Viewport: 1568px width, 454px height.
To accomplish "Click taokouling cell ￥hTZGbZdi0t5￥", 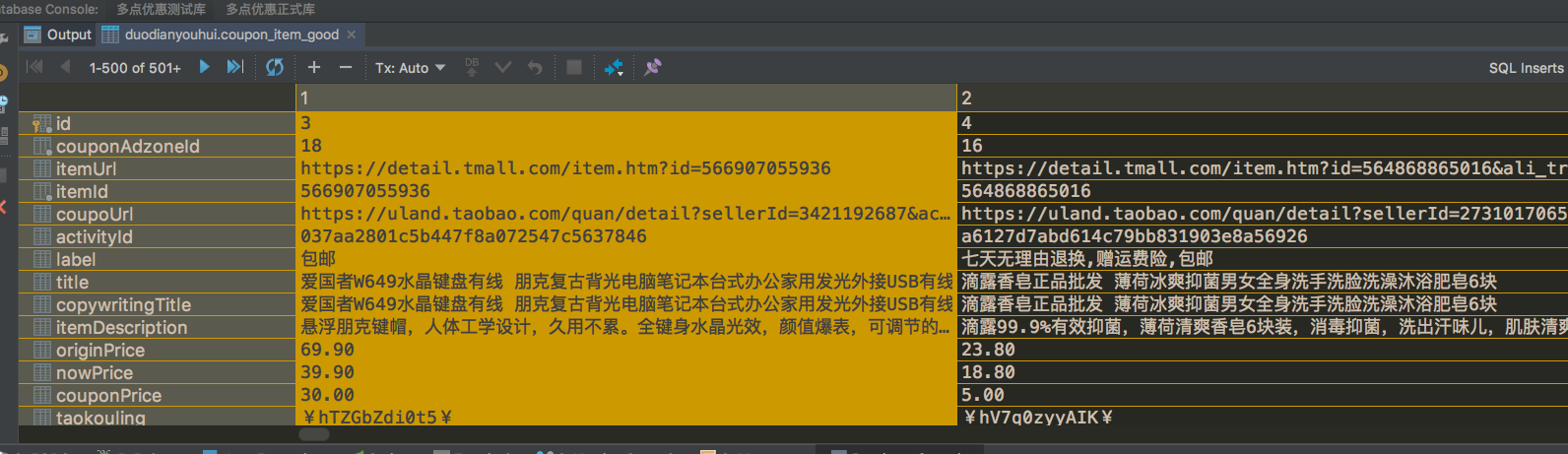I will coord(626,417).
